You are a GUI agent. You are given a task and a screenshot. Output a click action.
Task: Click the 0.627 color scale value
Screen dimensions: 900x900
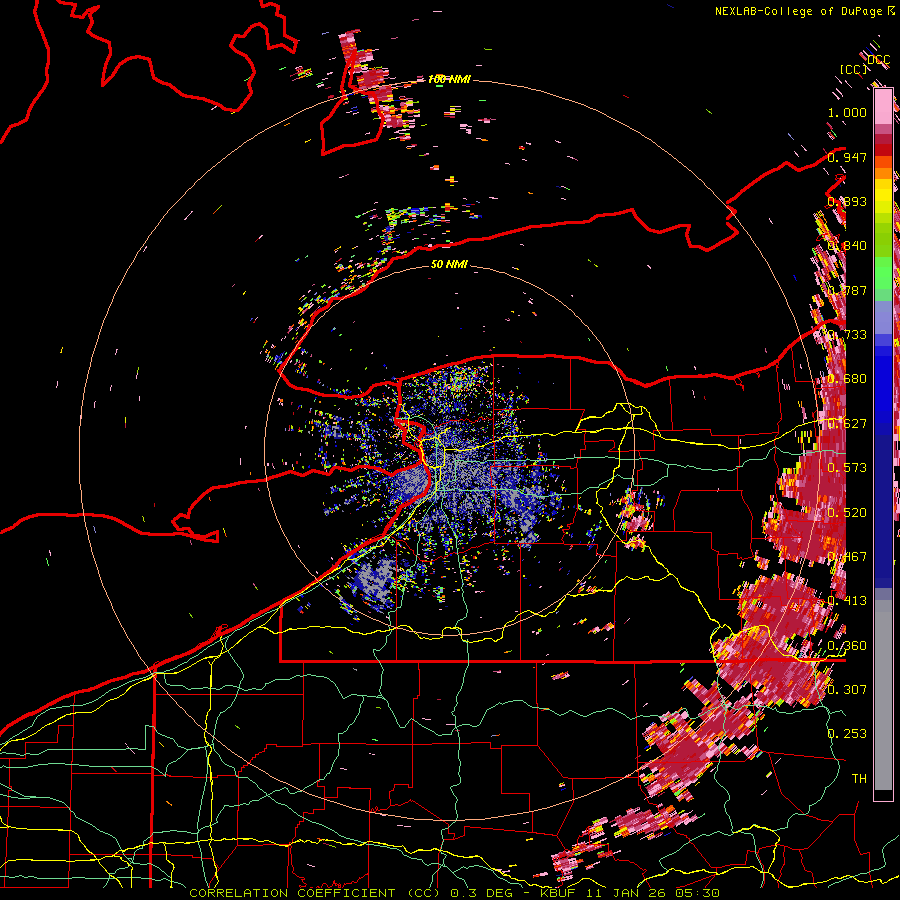[x=847, y=424]
